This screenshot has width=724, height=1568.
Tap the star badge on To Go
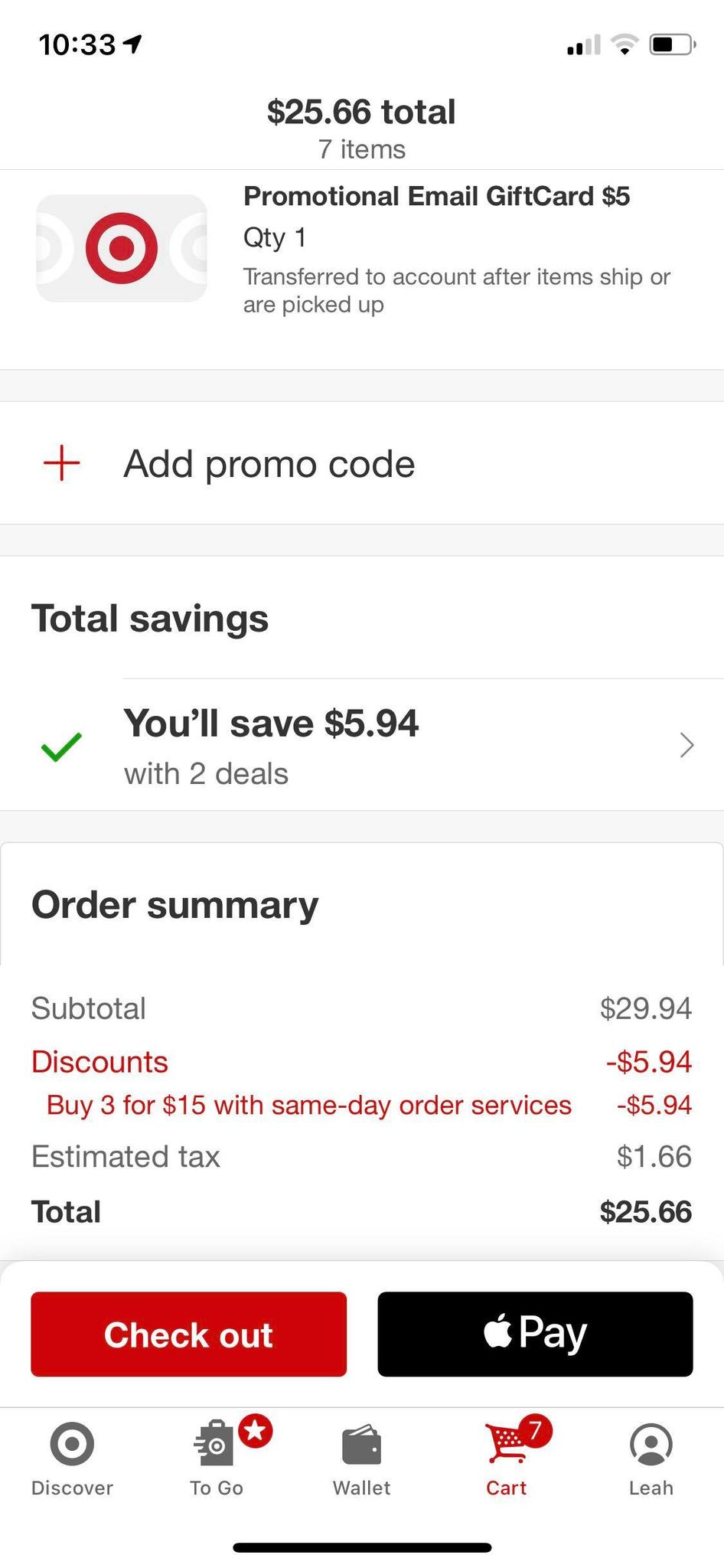click(x=256, y=1430)
